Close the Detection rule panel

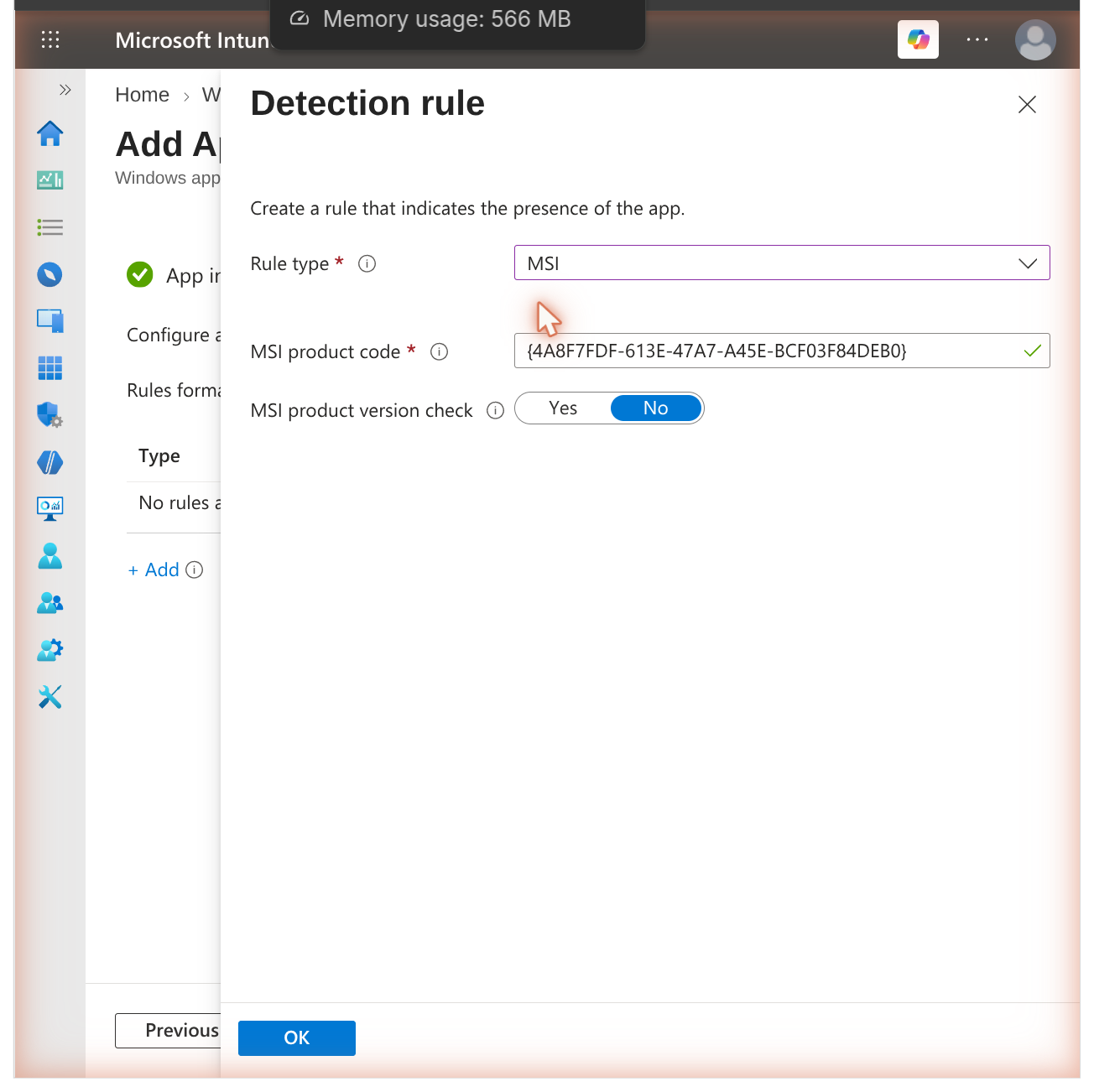(1027, 104)
